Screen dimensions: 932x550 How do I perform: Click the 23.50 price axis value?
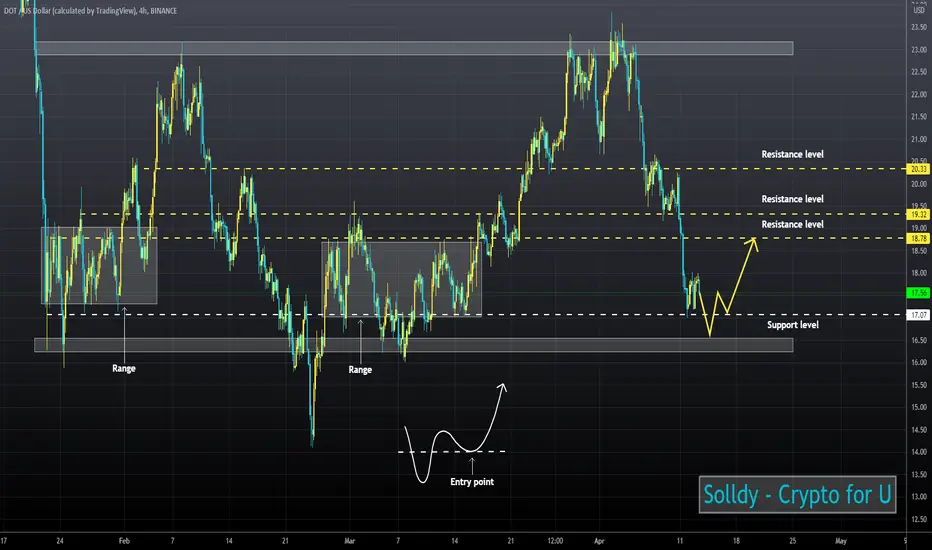(x=918, y=27)
